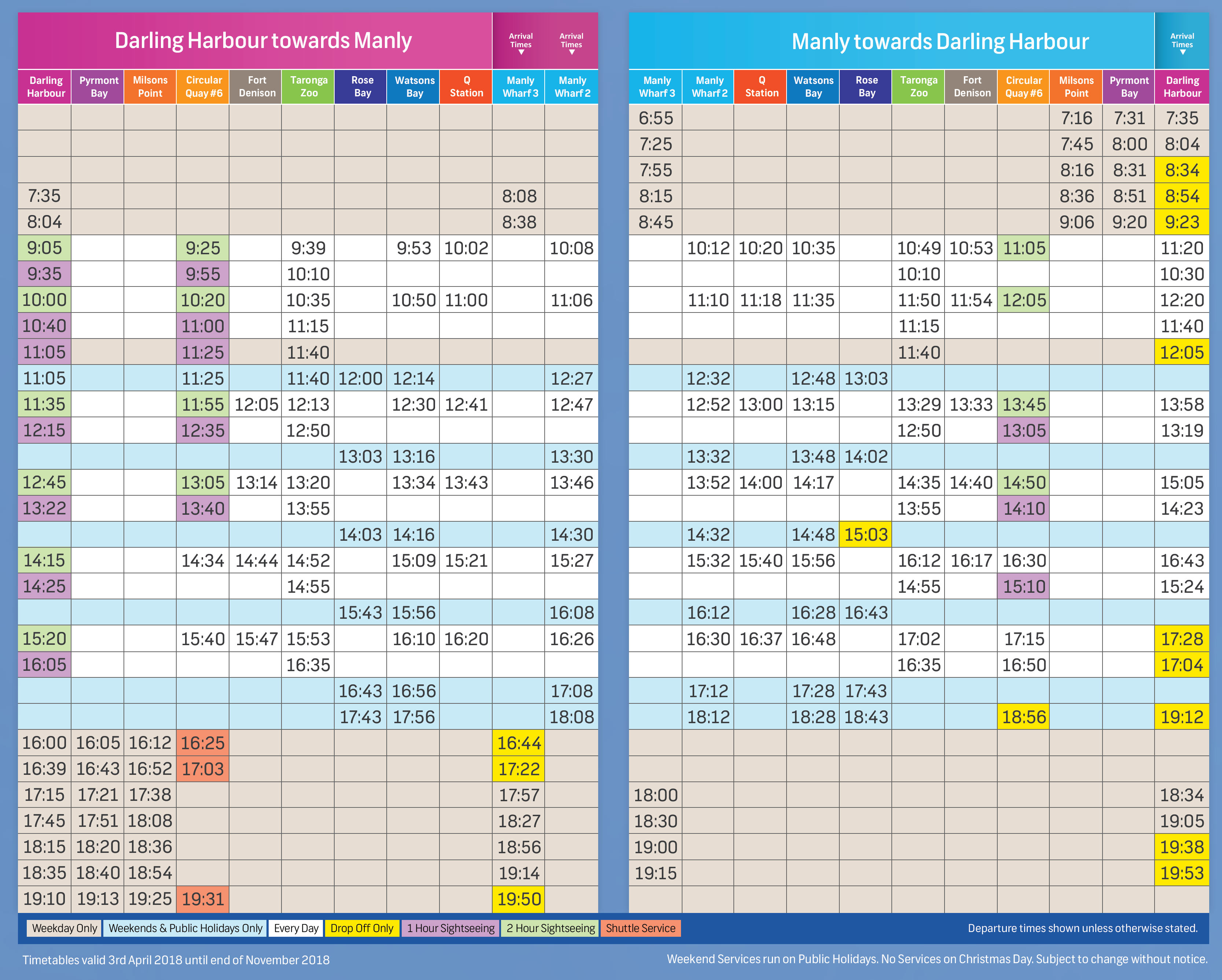1222x980 pixels.
Task: Click the yellow 8:34 Darling Harbour arrival
Action: click(x=1182, y=170)
